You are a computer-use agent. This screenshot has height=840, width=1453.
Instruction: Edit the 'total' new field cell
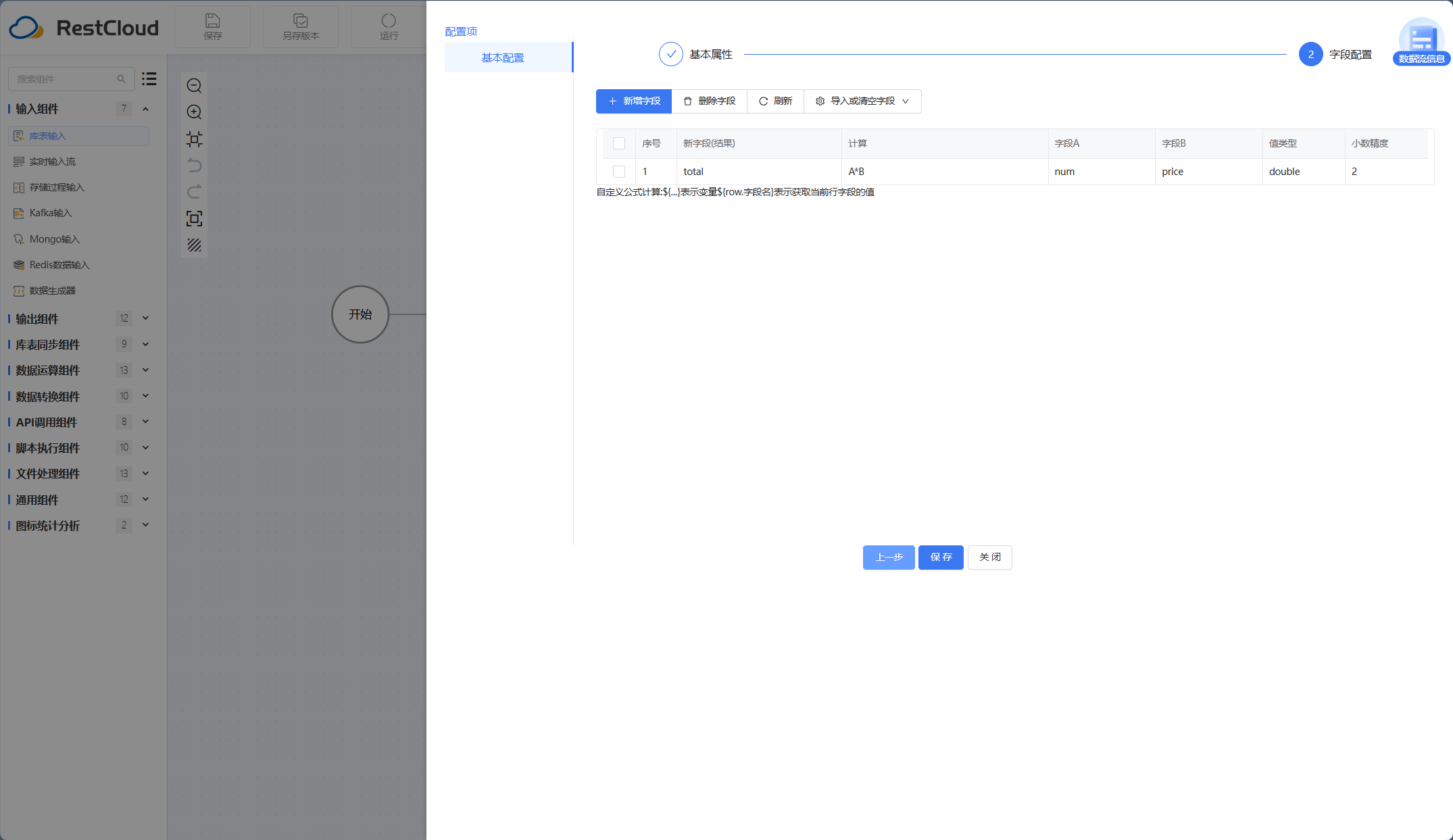click(x=758, y=172)
